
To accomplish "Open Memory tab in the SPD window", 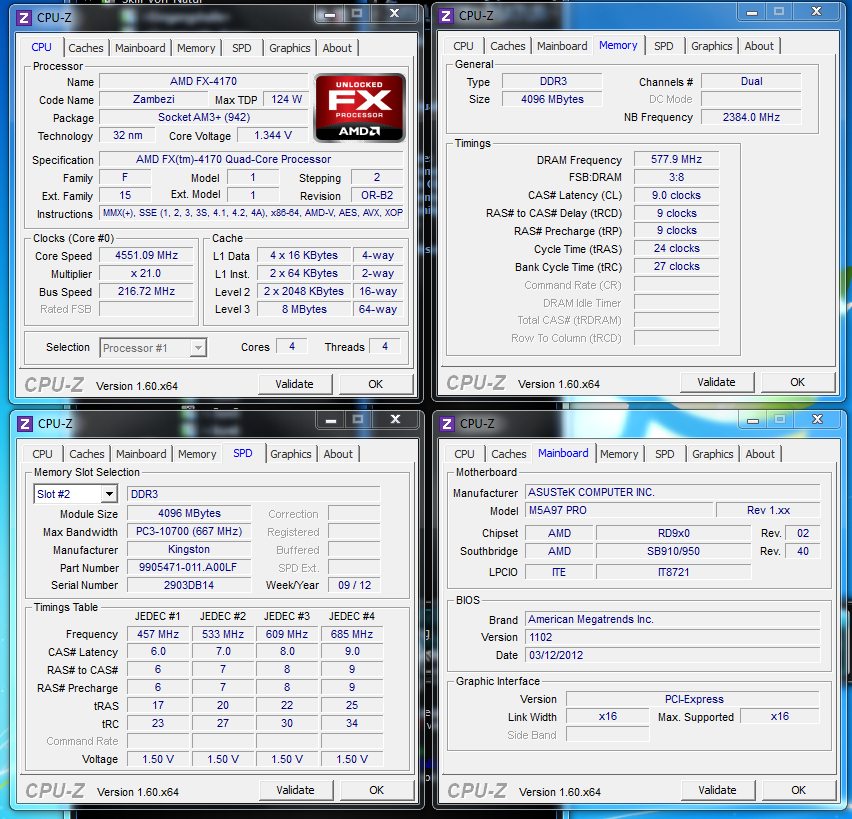I will tap(197, 454).
